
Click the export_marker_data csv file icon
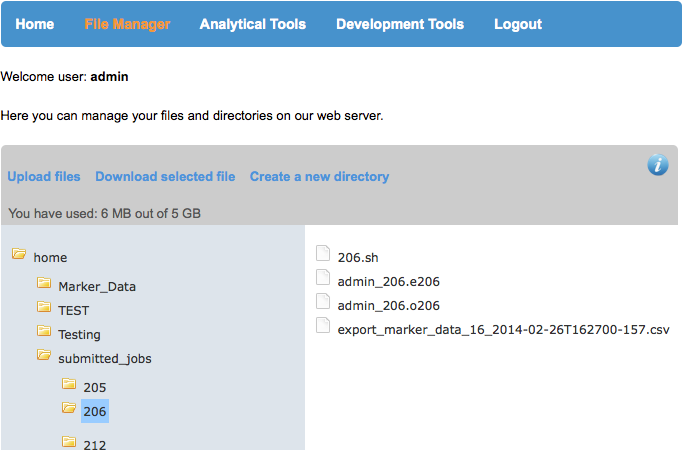(323, 326)
